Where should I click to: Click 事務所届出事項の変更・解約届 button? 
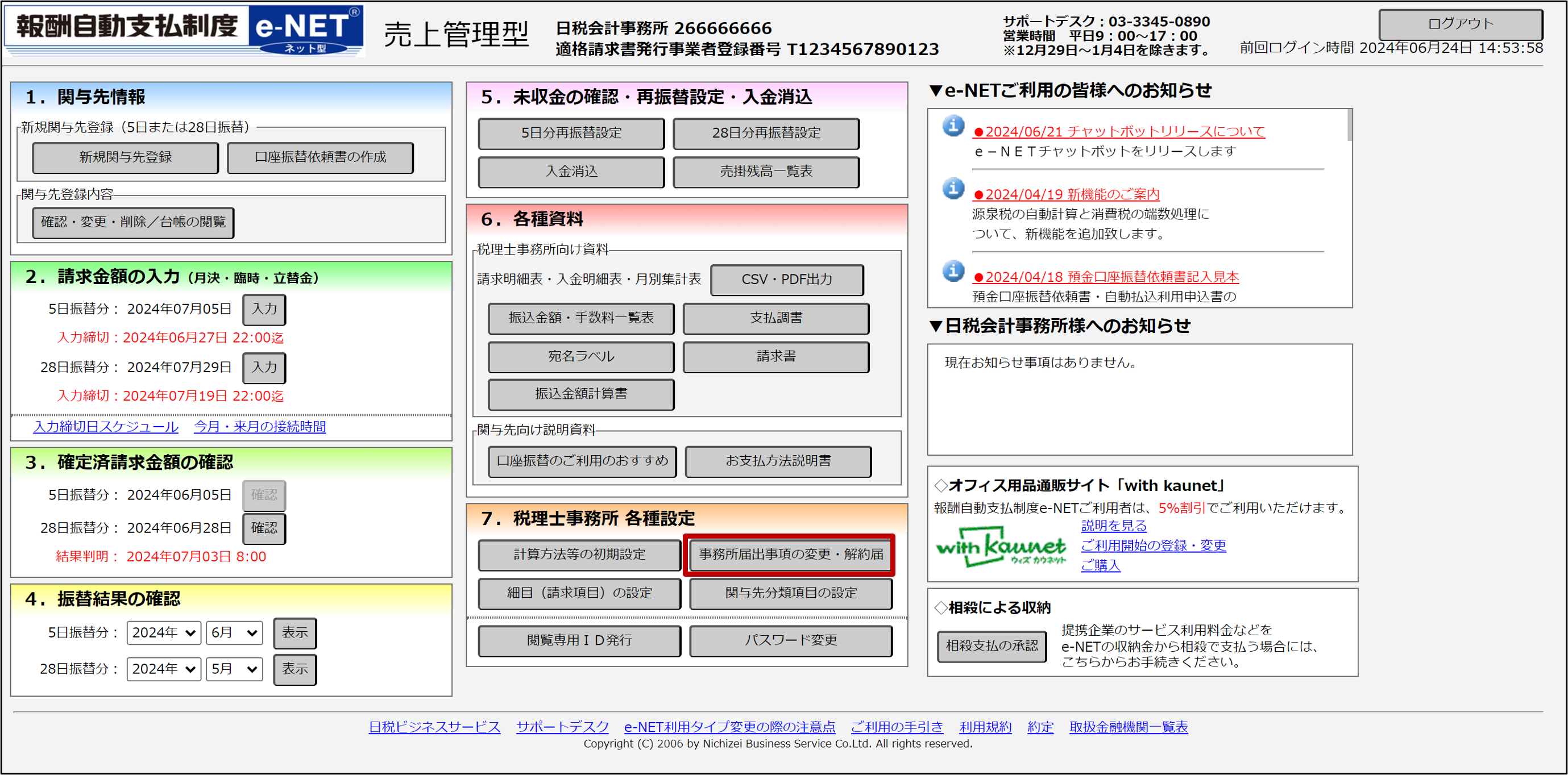[790, 554]
